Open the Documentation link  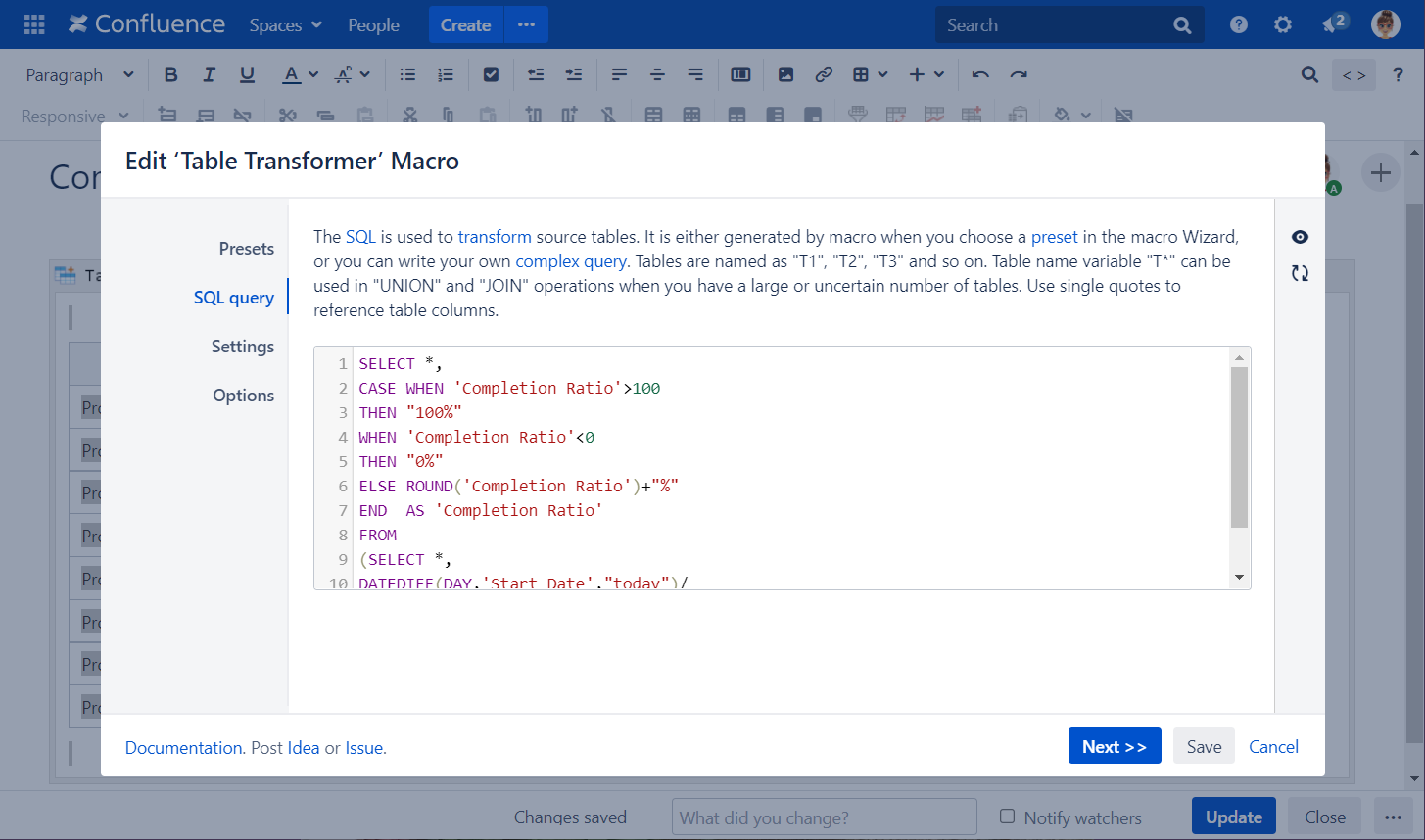pyautogui.click(x=183, y=748)
